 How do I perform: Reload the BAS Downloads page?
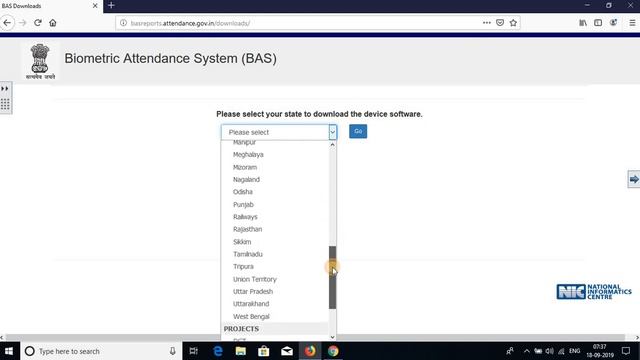[38, 23]
